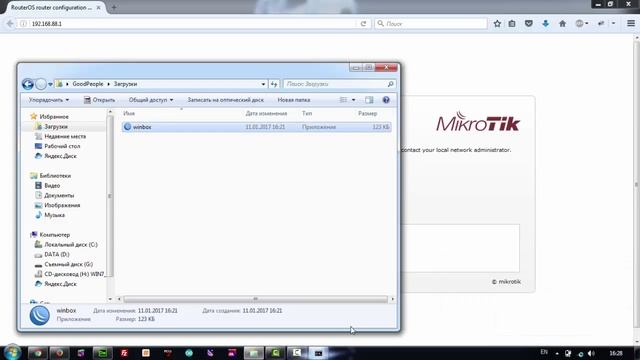Open the view options dropdown arrow

coord(353,100)
